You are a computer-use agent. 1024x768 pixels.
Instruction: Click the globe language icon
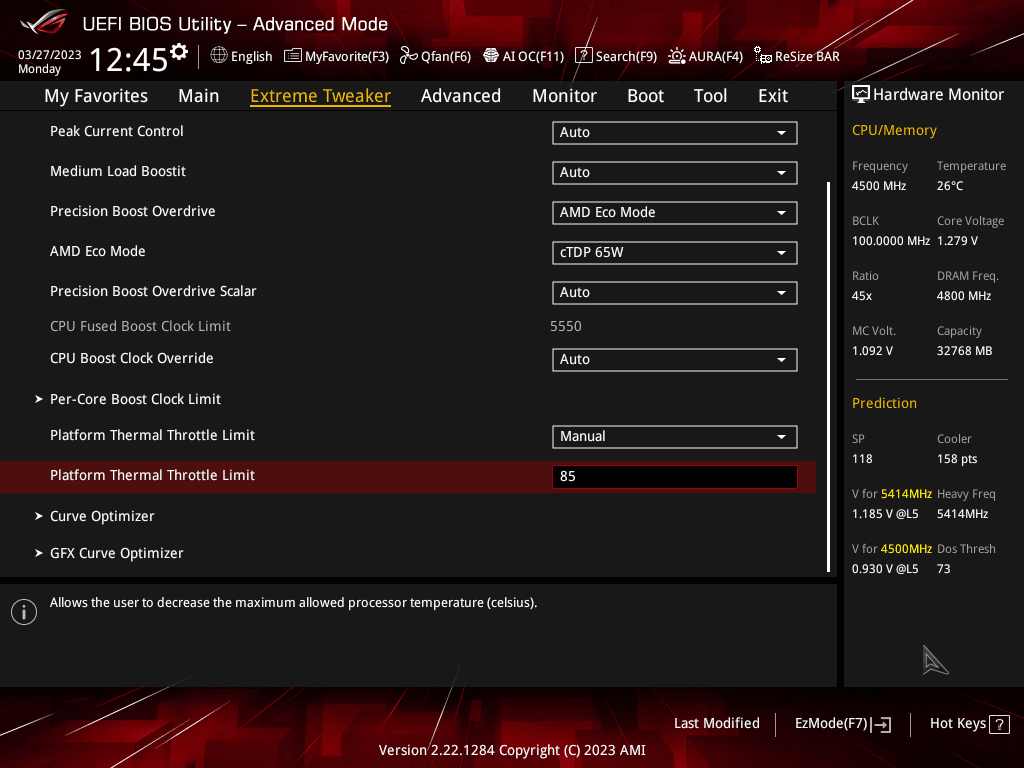[219, 56]
